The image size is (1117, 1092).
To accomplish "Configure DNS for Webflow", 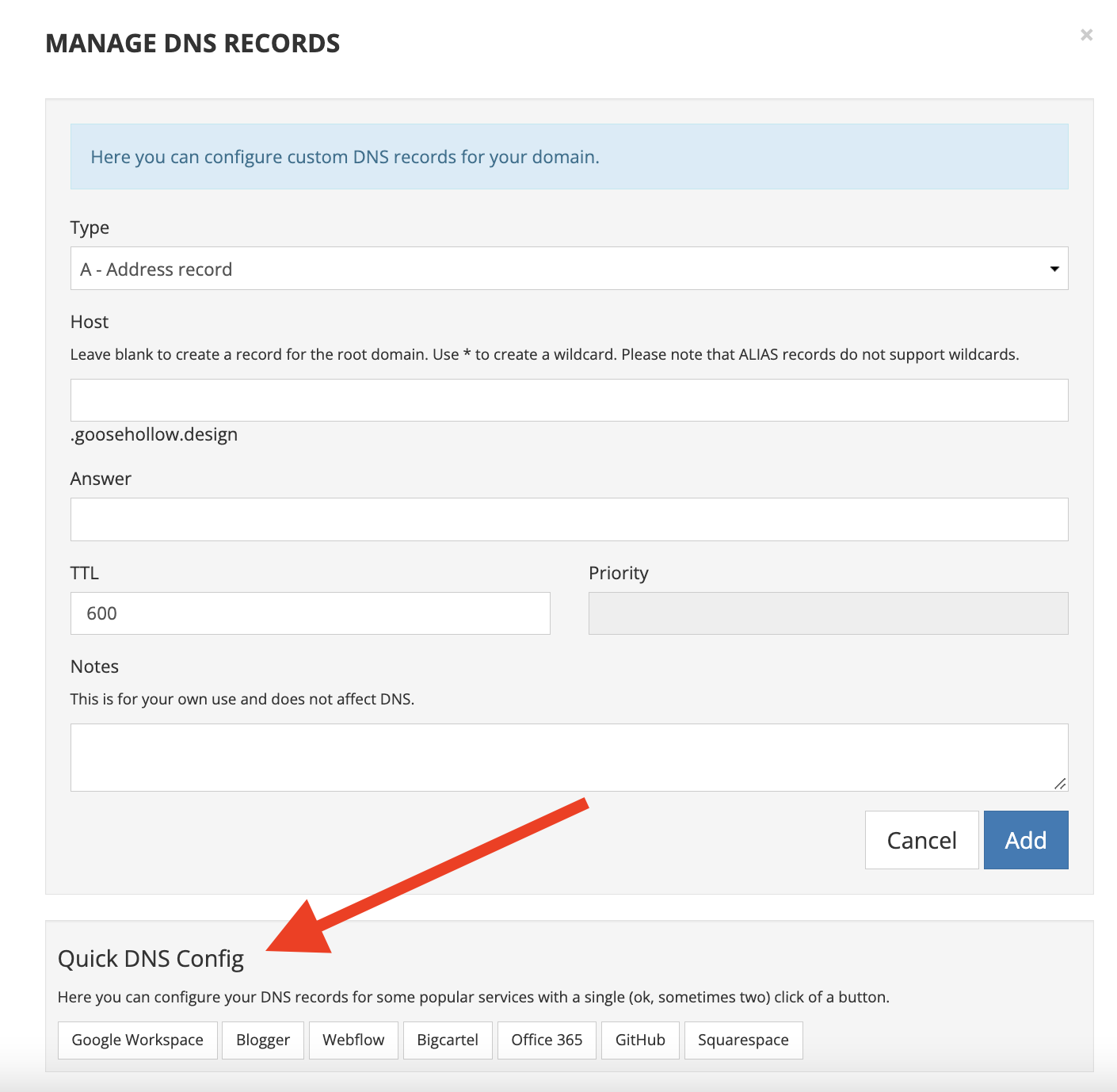I will [x=353, y=1040].
